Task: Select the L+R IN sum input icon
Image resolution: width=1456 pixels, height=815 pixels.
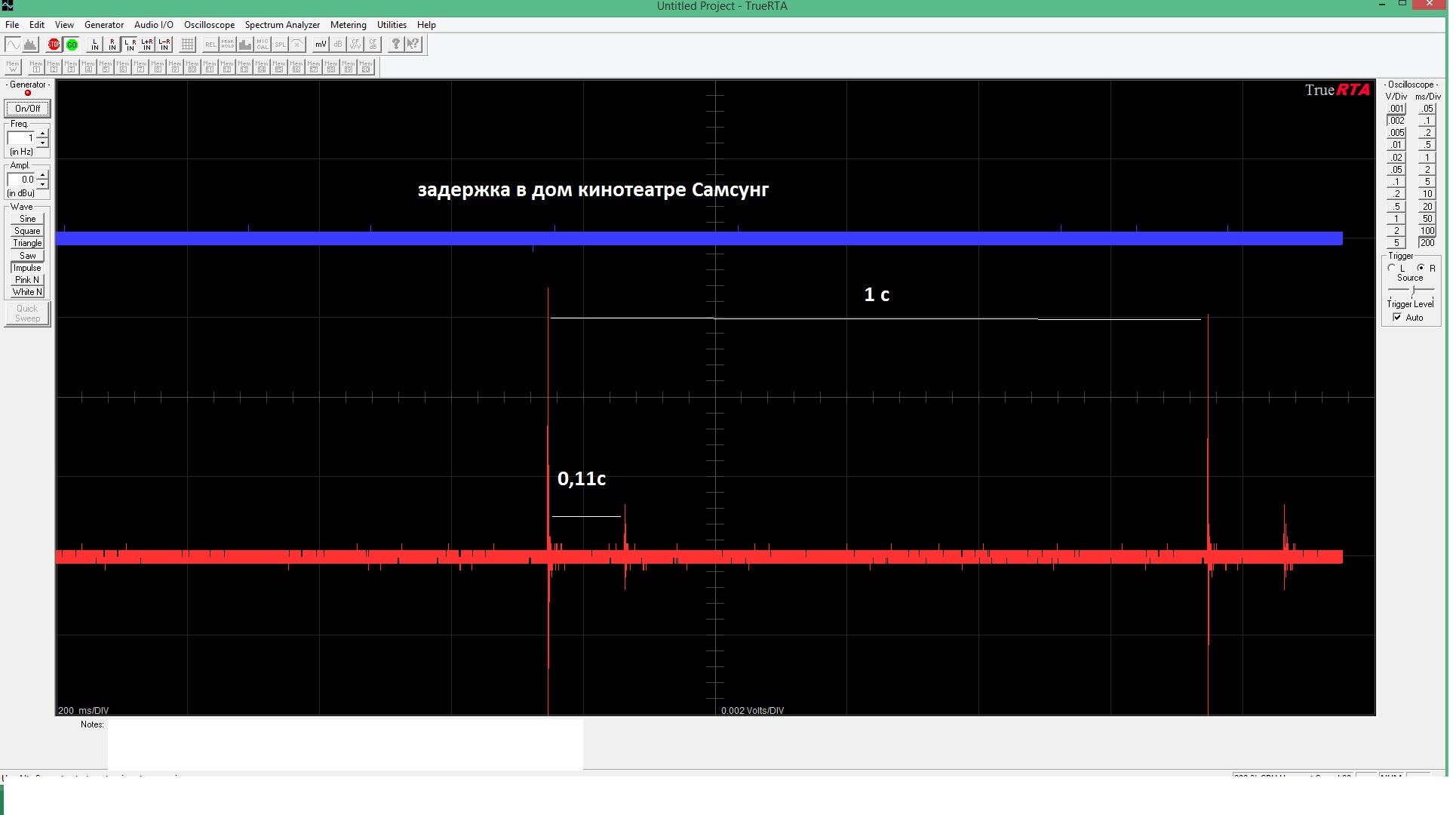Action: click(147, 45)
